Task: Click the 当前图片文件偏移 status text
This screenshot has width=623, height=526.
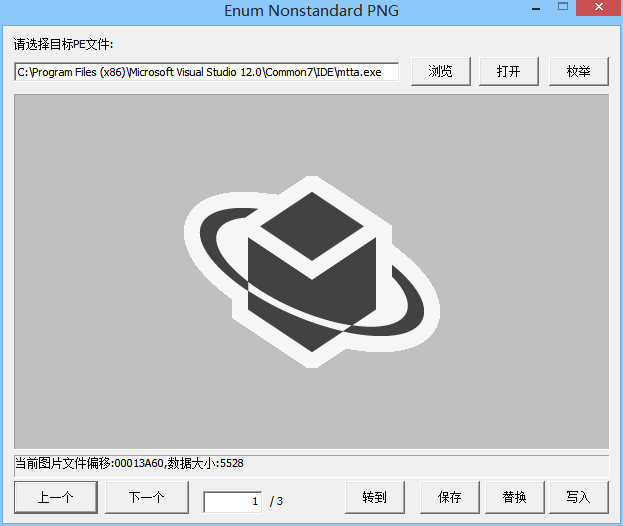Action: (x=129, y=463)
